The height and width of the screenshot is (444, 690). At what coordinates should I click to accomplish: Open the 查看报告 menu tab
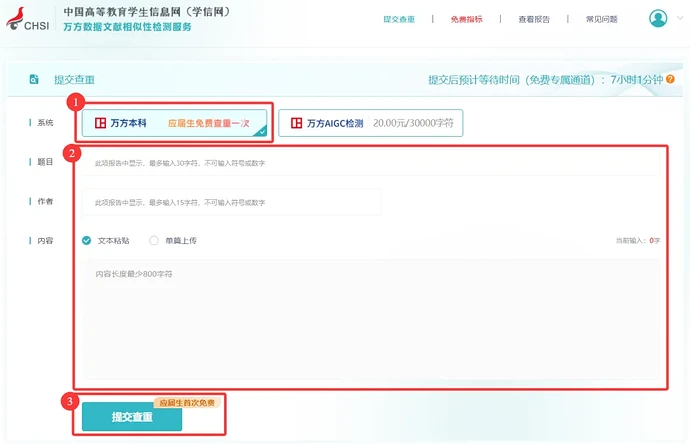click(534, 19)
